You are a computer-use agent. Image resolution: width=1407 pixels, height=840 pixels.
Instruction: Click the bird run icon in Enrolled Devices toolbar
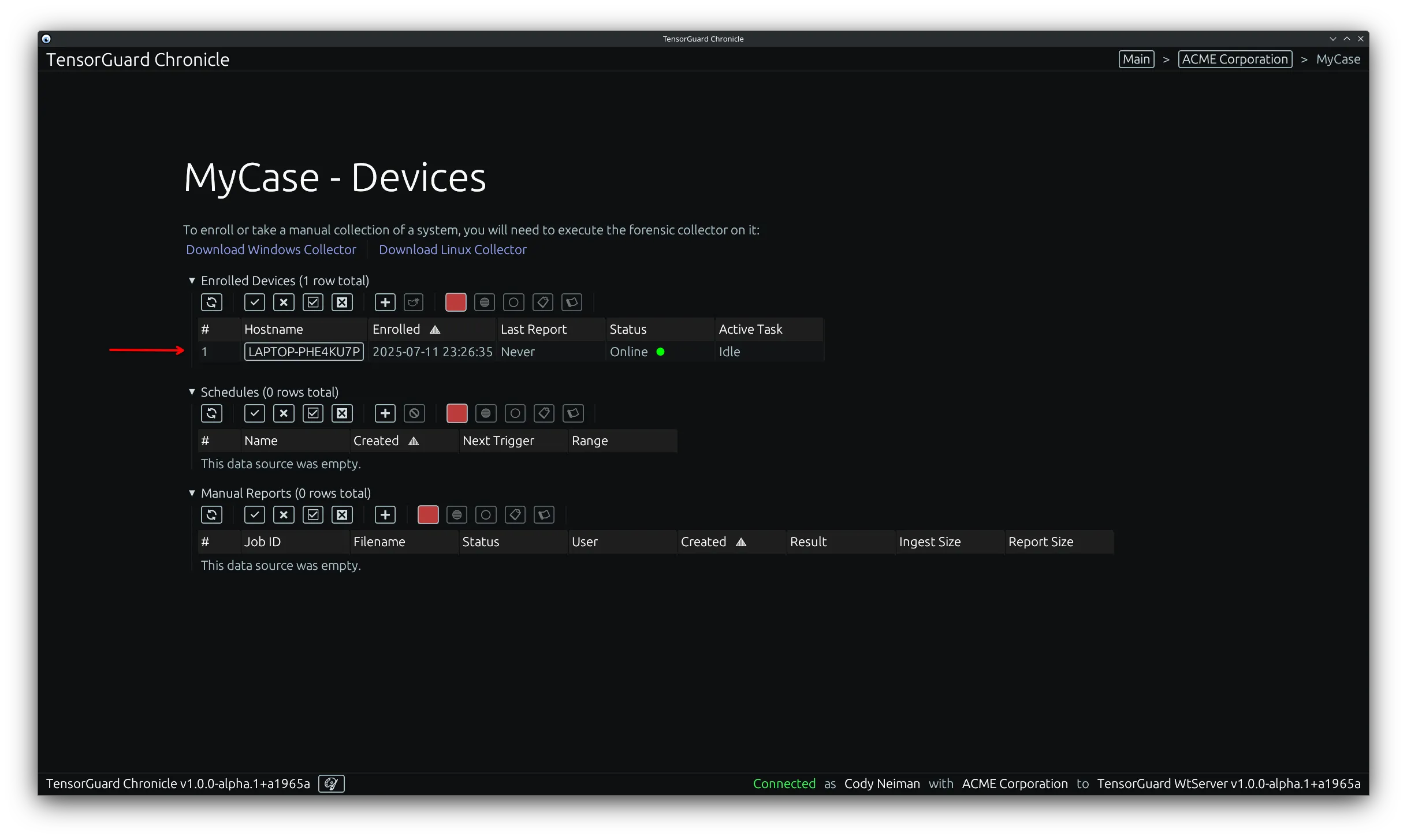point(414,302)
